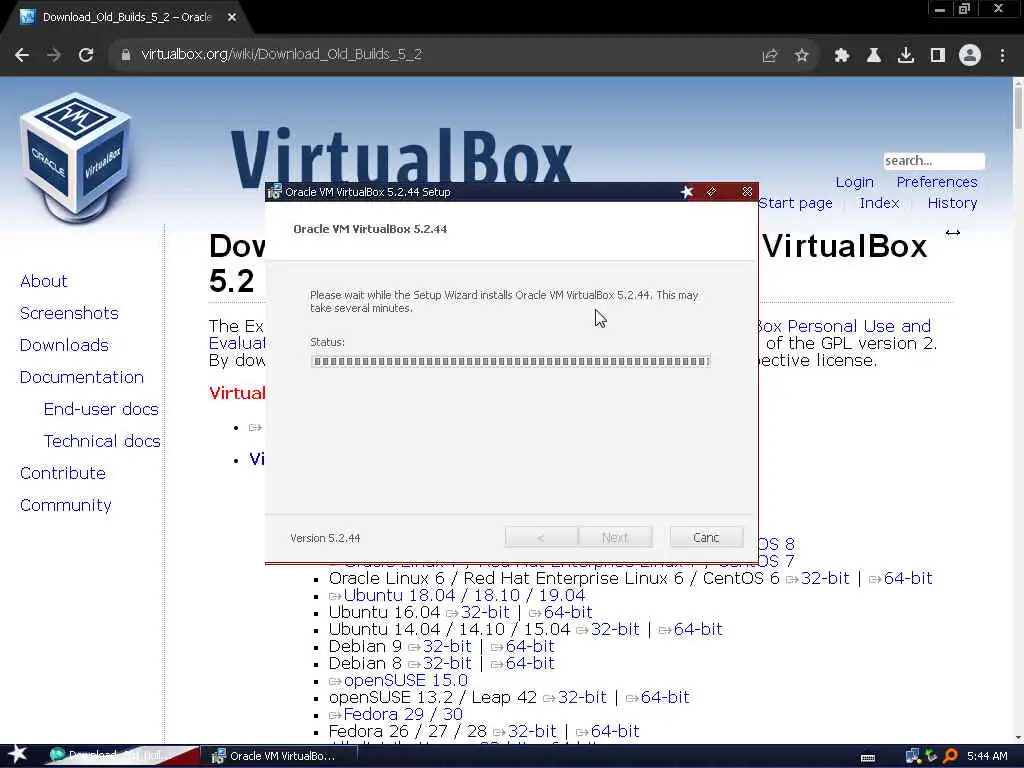The width and height of the screenshot is (1024, 768).
Task: Open the taskbar star start button
Action: click(x=18, y=755)
